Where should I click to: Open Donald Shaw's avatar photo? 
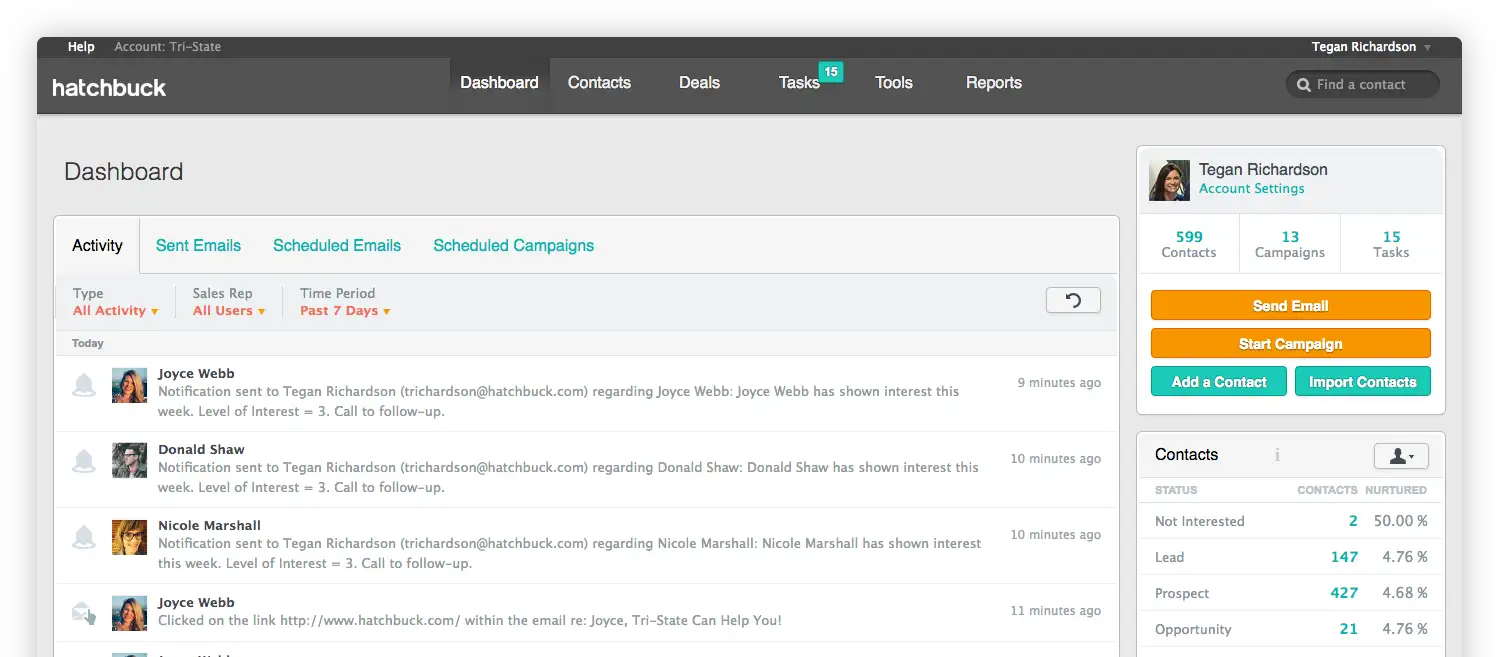click(130, 461)
